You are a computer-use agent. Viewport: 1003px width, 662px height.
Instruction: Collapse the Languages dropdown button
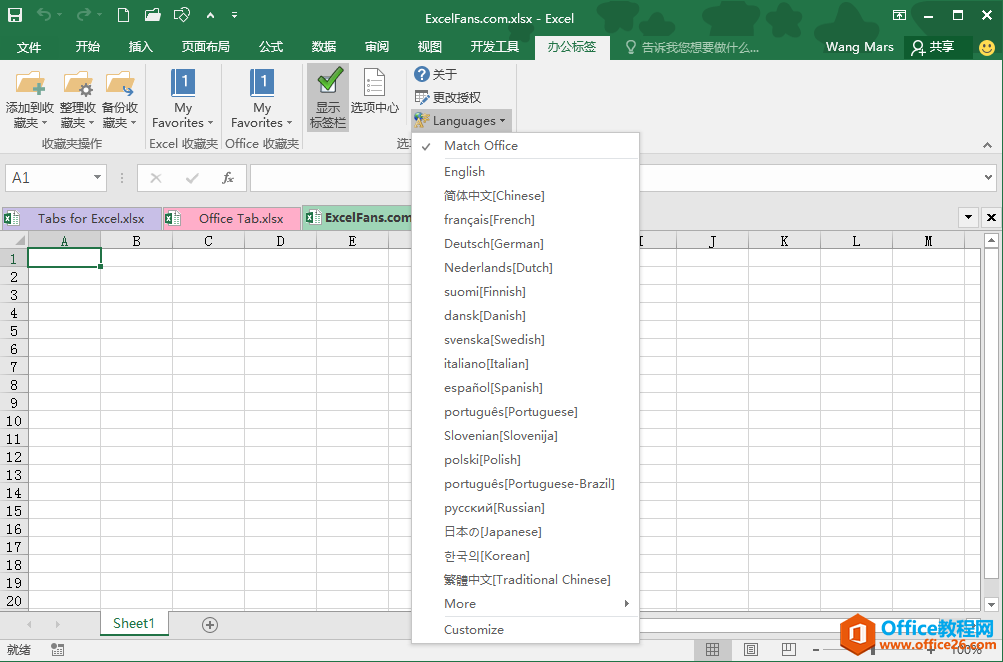(461, 120)
